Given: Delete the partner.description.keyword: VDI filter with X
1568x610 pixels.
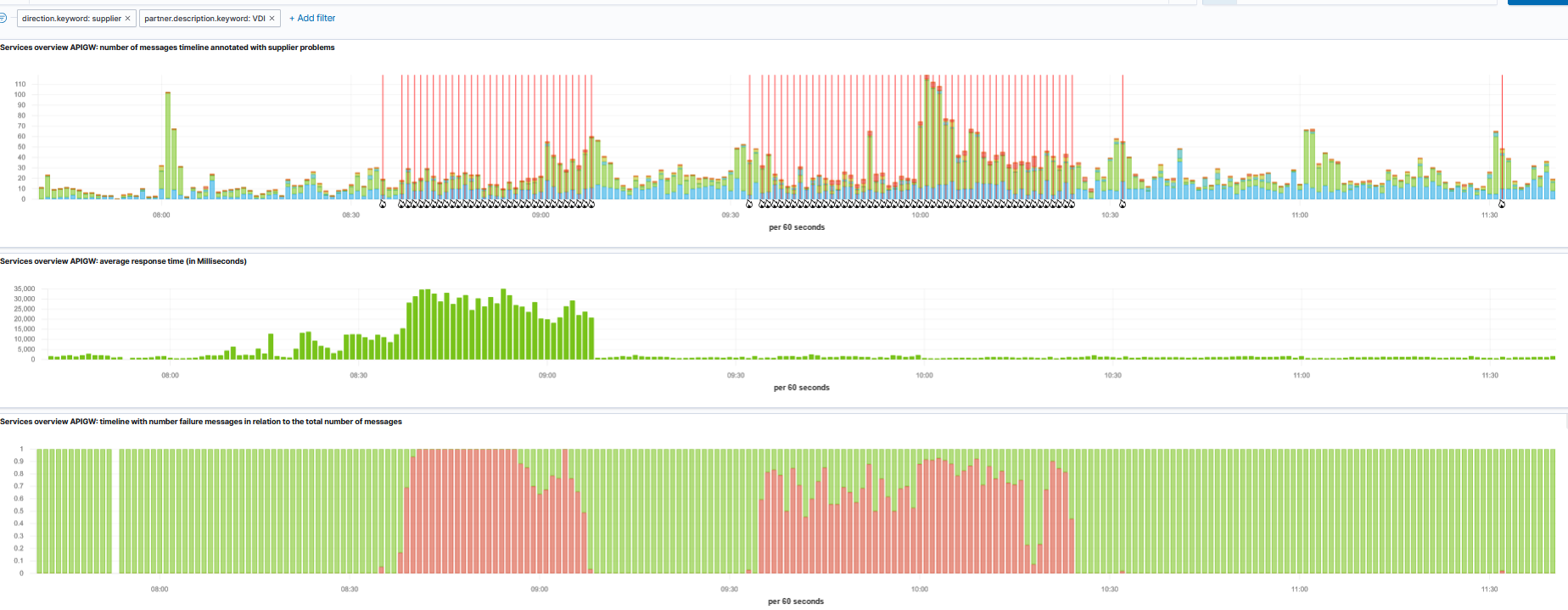Looking at the screenshot, I should (x=272, y=19).
